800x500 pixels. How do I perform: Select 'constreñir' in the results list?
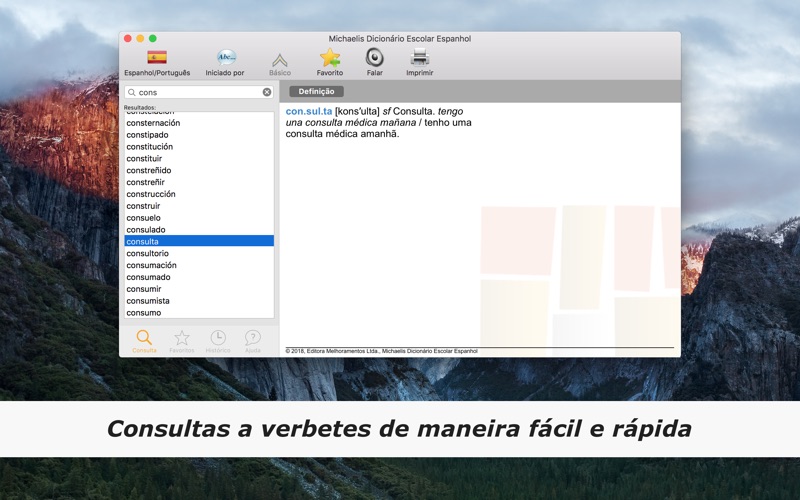pos(199,182)
